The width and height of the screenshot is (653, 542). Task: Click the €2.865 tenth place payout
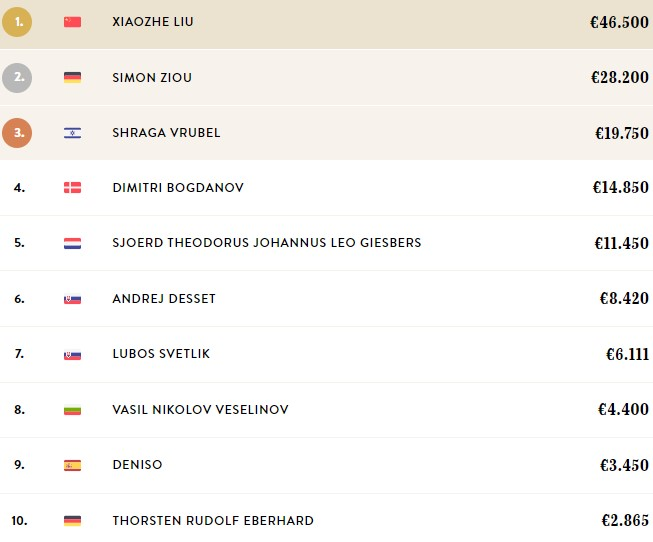[x=625, y=520]
